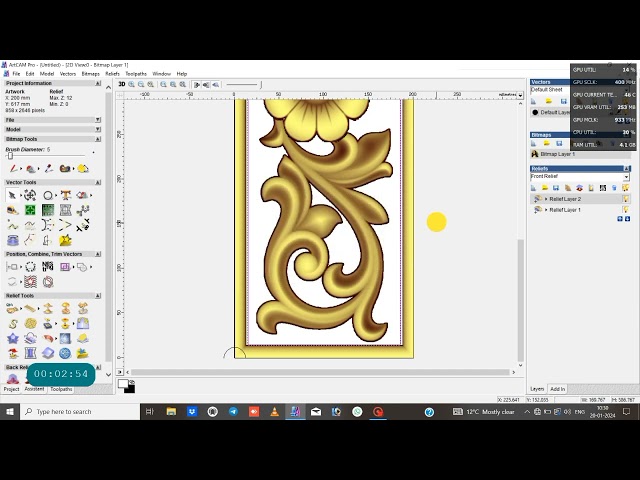The height and width of the screenshot is (480, 640).
Task: Collapse Position, Combine, Trim Vectors section
Action: pos(98,254)
